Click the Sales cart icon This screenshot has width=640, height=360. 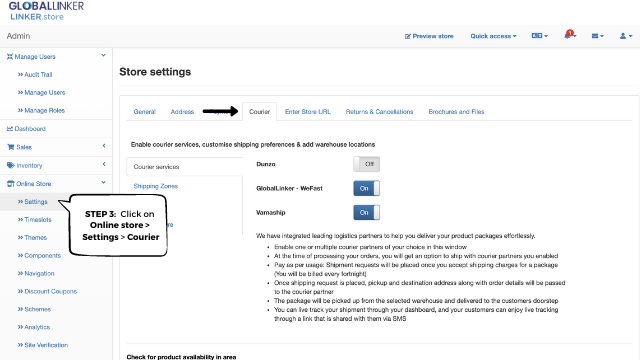(x=11, y=147)
